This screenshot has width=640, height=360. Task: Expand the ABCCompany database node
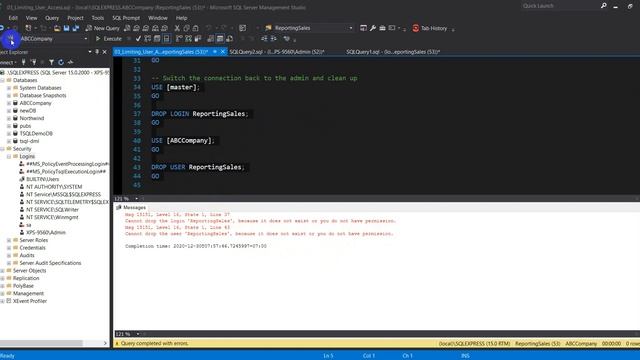pyautogui.click(x=9, y=103)
